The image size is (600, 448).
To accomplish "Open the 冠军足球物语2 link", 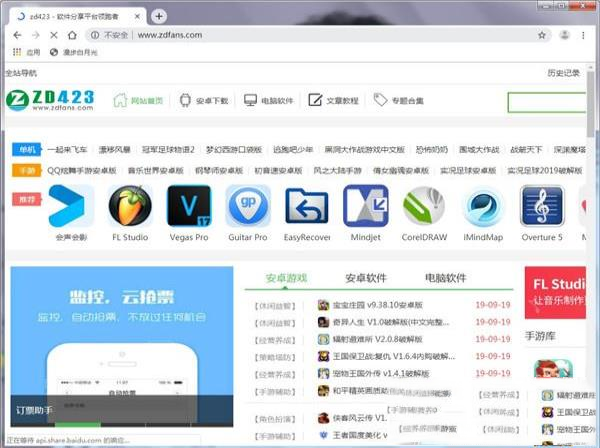I will [x=168, y=150].
